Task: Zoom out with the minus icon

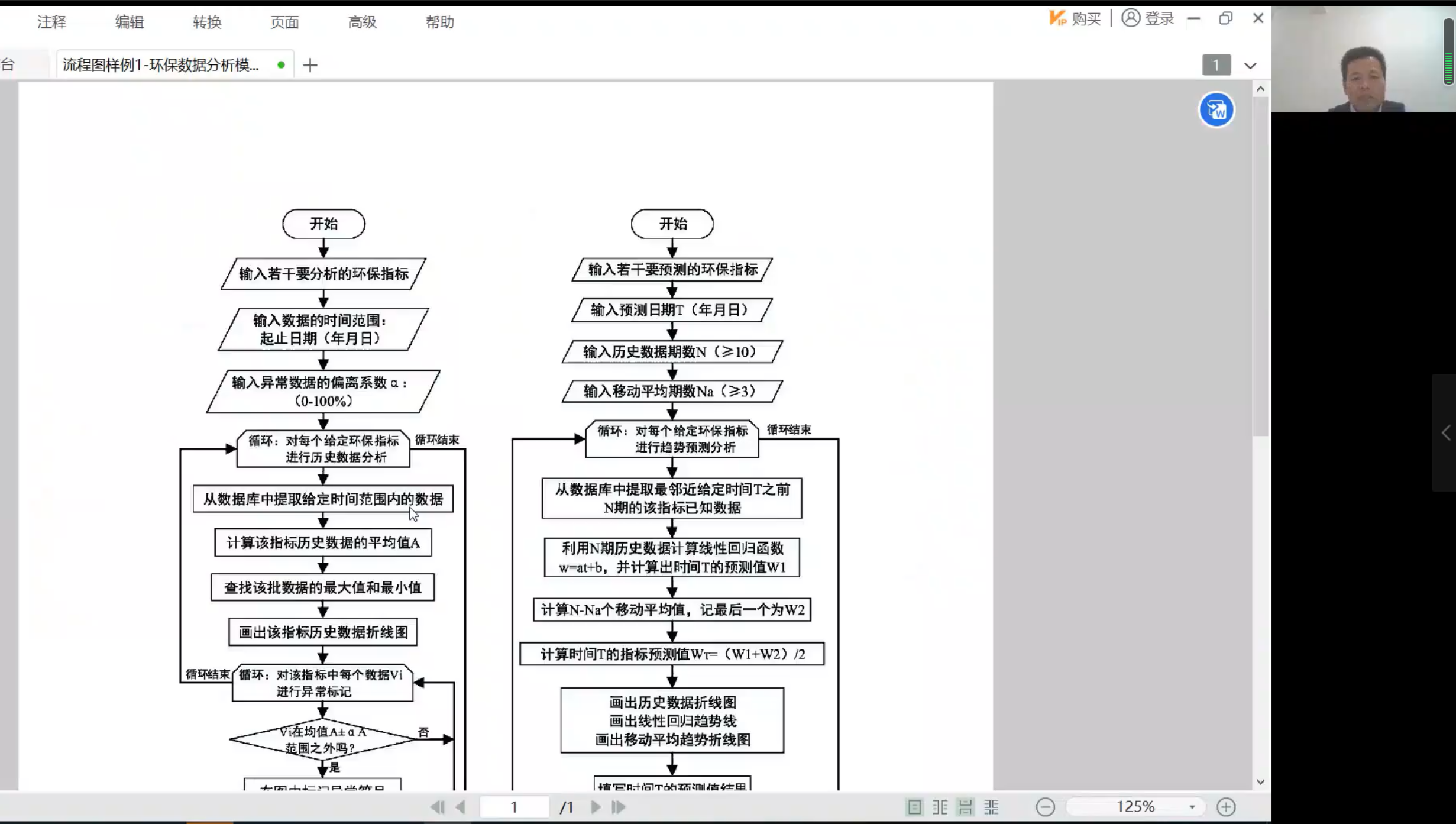Action: pyautogui.click(x=1045, y=807)
